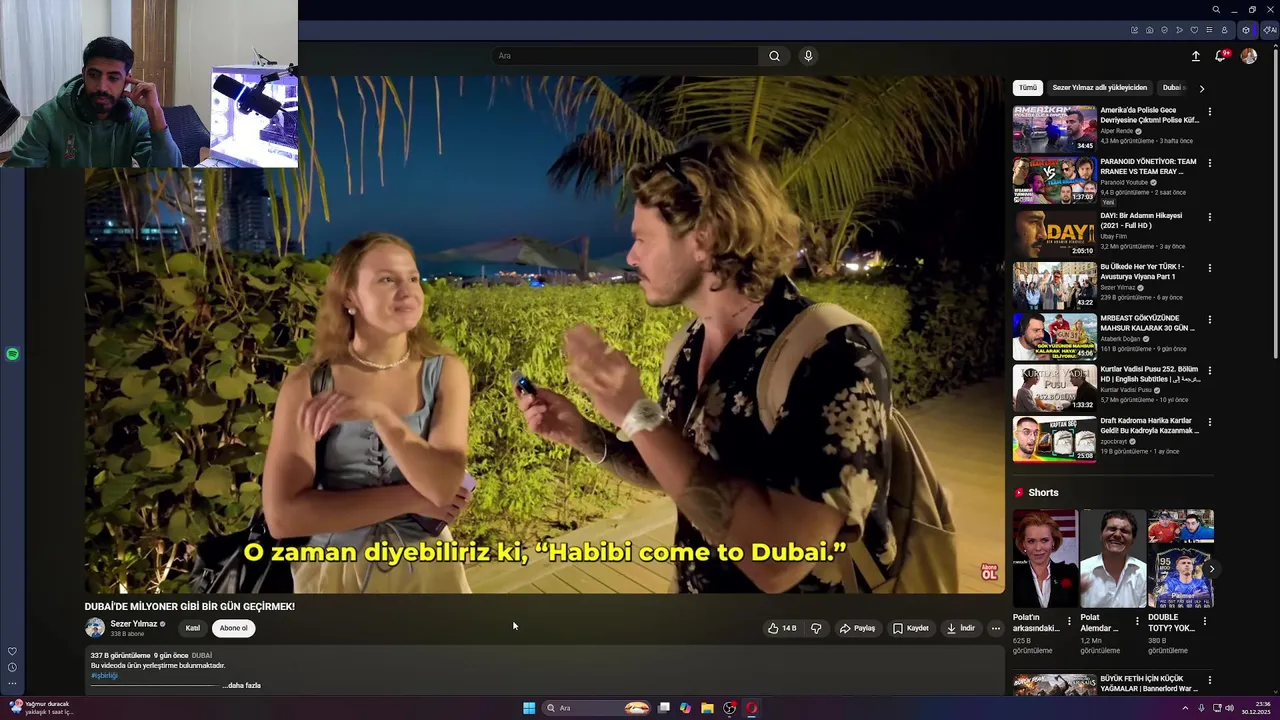Expand description with '...daha fazla'

(x=242, y=685)
